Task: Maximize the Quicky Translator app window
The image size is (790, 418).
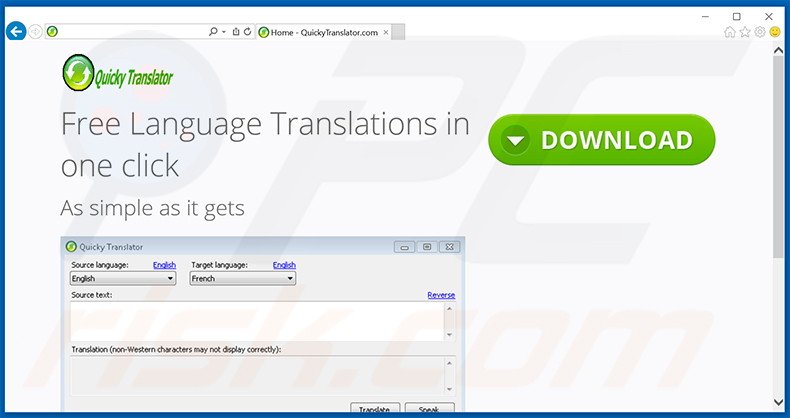Action: click(427, 247)
